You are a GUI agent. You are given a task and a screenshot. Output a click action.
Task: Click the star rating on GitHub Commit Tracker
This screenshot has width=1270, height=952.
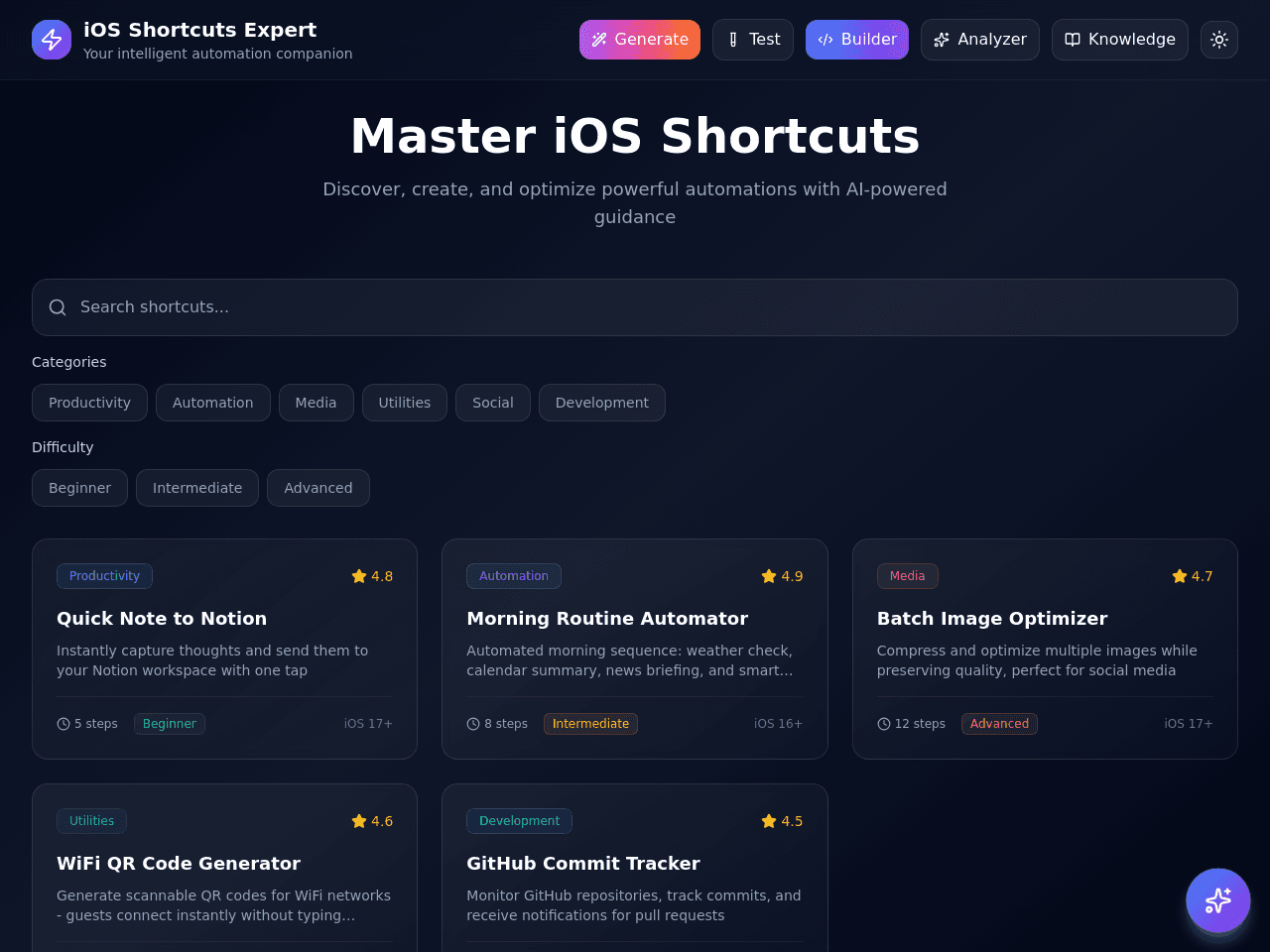pyautogui.click(x=782, y=821)
